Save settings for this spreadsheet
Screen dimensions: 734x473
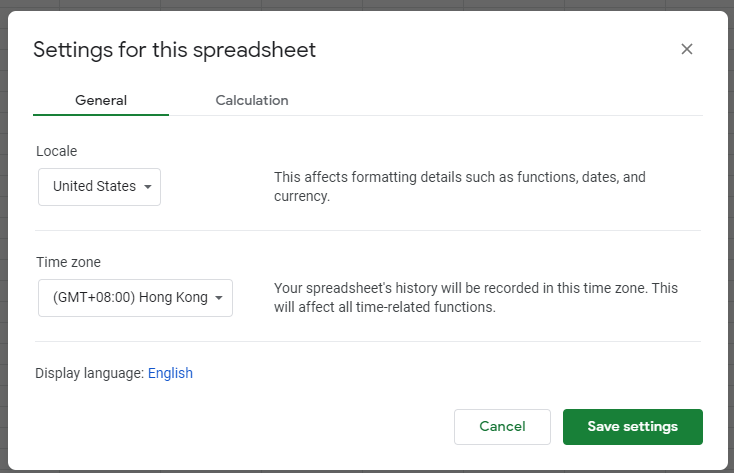pos(632,427)
